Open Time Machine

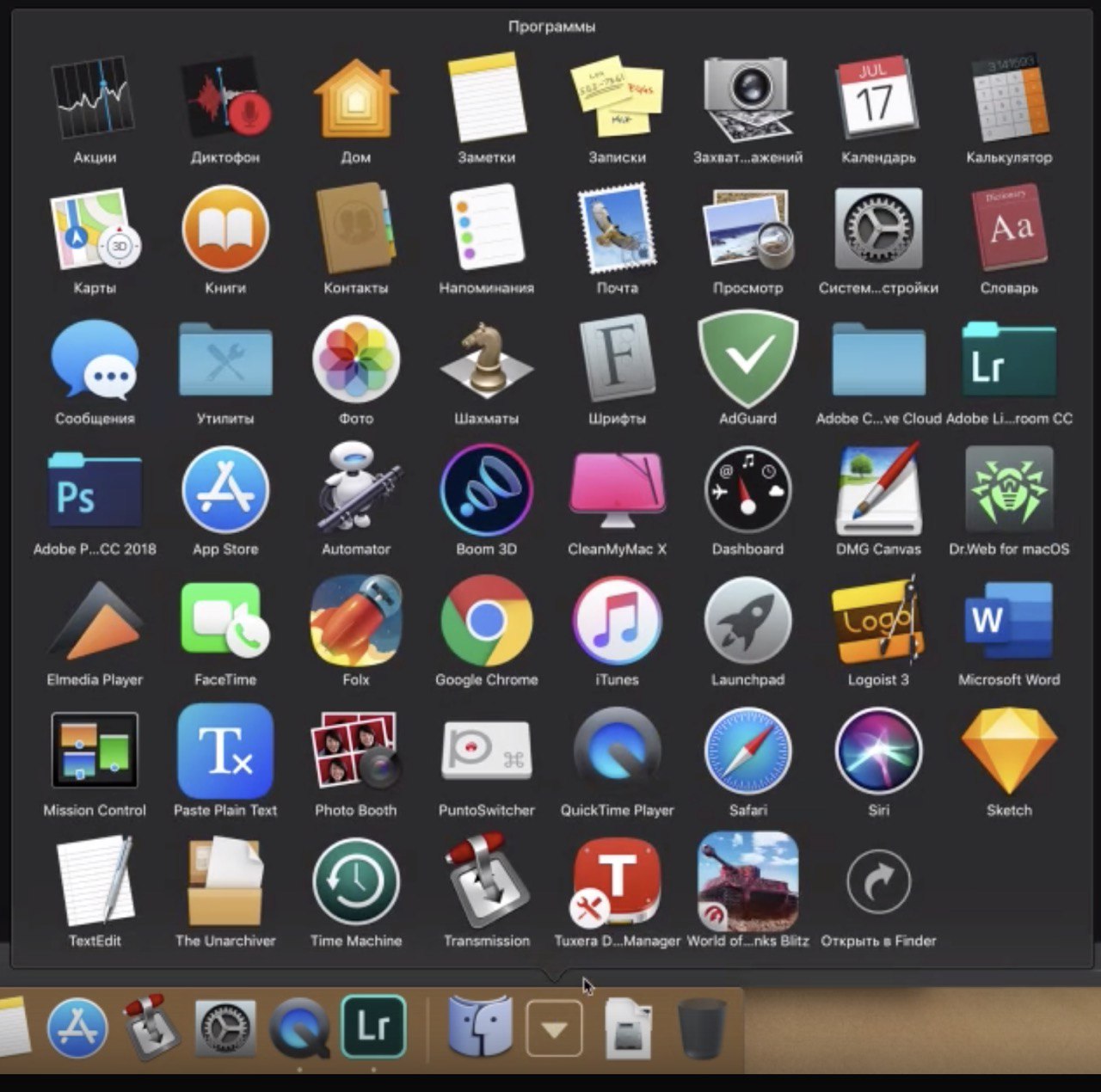(x=356, y=881)
